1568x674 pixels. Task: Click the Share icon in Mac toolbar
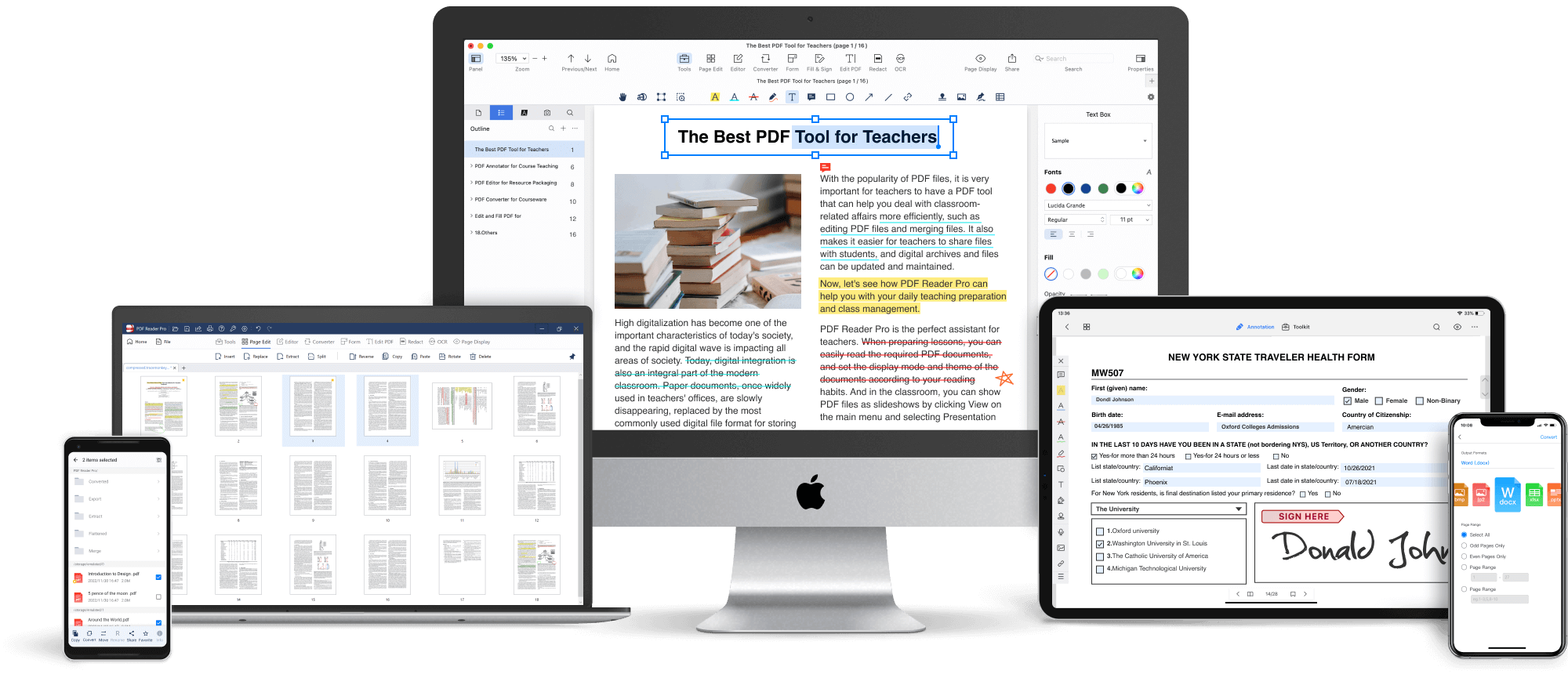pyautogui.click(x=1012, y=59)
